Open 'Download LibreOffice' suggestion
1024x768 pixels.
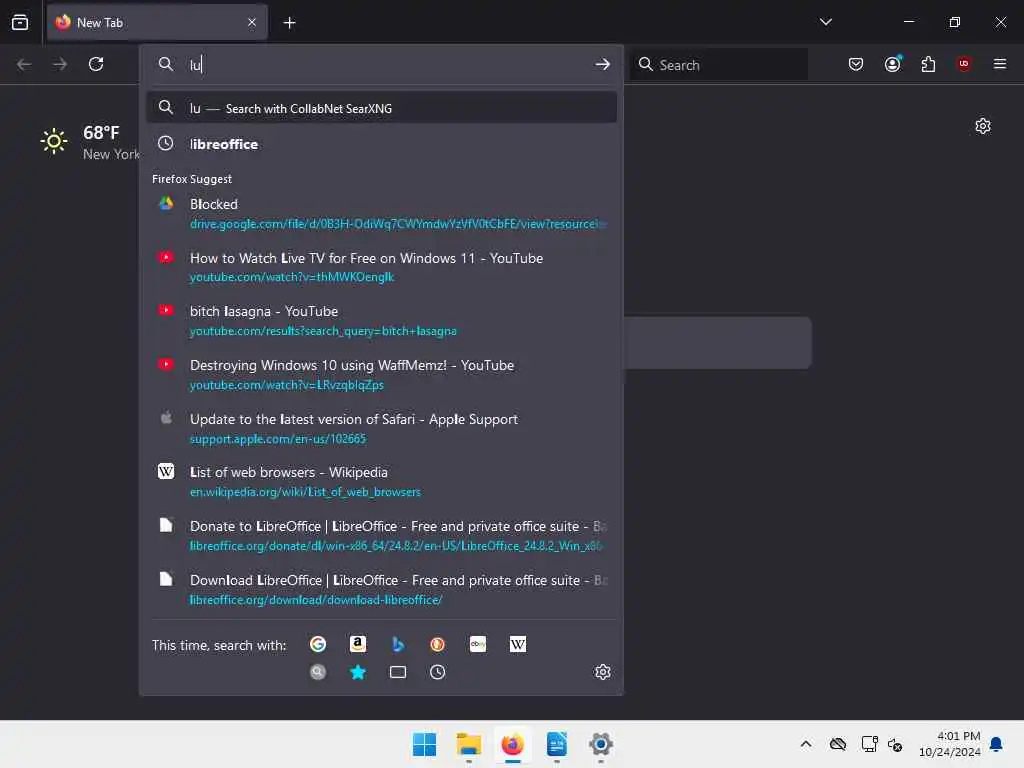[x=381, y=589]
